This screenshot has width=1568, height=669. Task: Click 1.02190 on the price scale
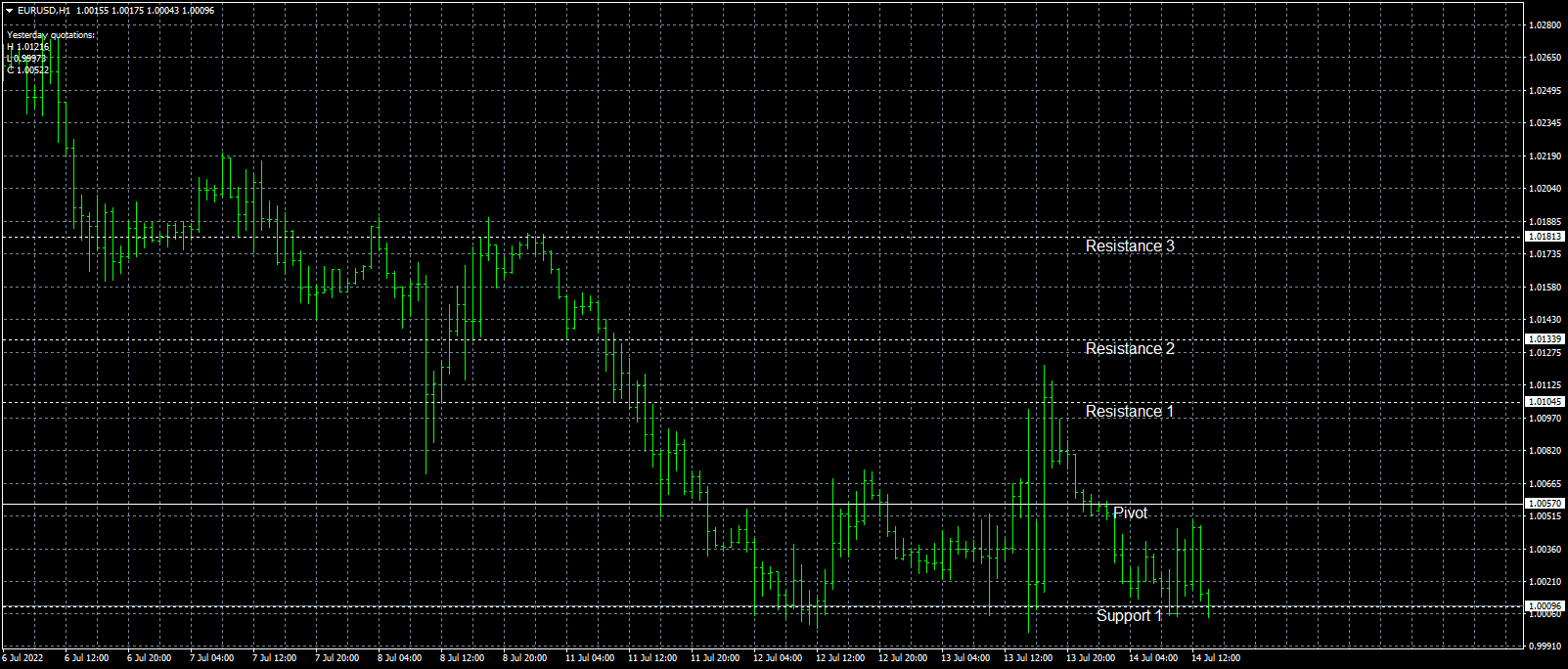(1545, 156)
